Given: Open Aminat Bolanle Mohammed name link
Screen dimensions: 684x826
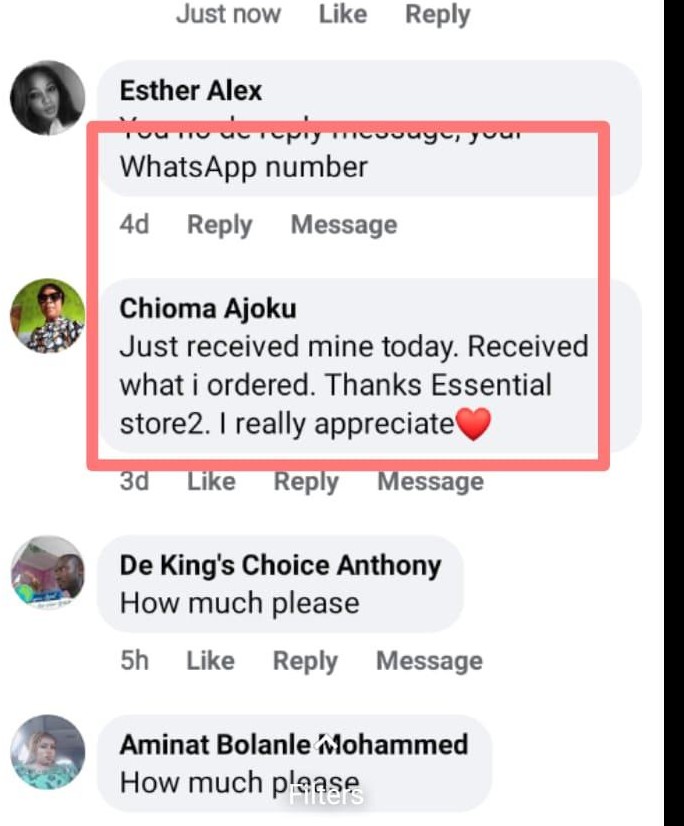Looking at the screenshot, I should click(294, 745).
